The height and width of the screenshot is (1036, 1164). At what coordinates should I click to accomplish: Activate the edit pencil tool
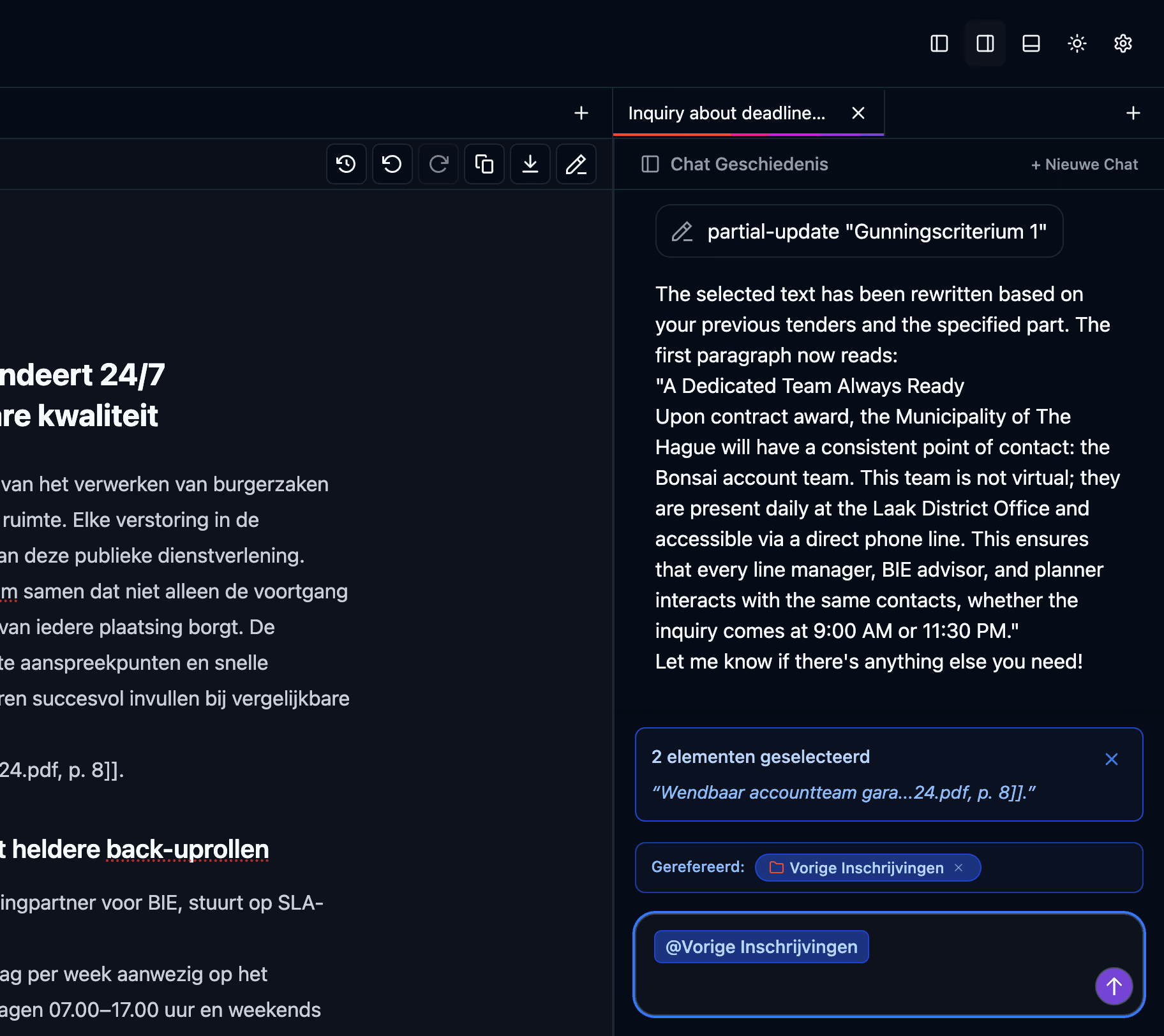click(576, 164)
